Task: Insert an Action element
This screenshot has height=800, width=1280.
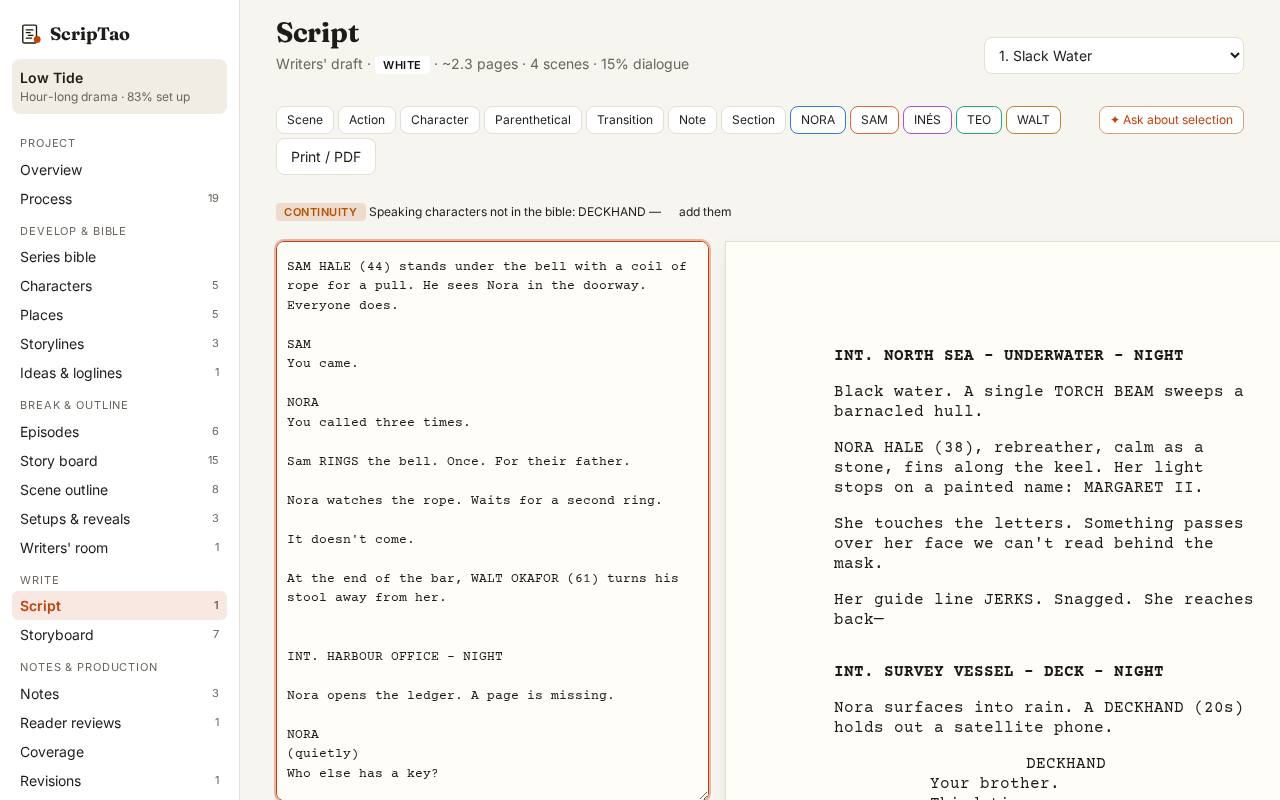Action: point(367,120)
